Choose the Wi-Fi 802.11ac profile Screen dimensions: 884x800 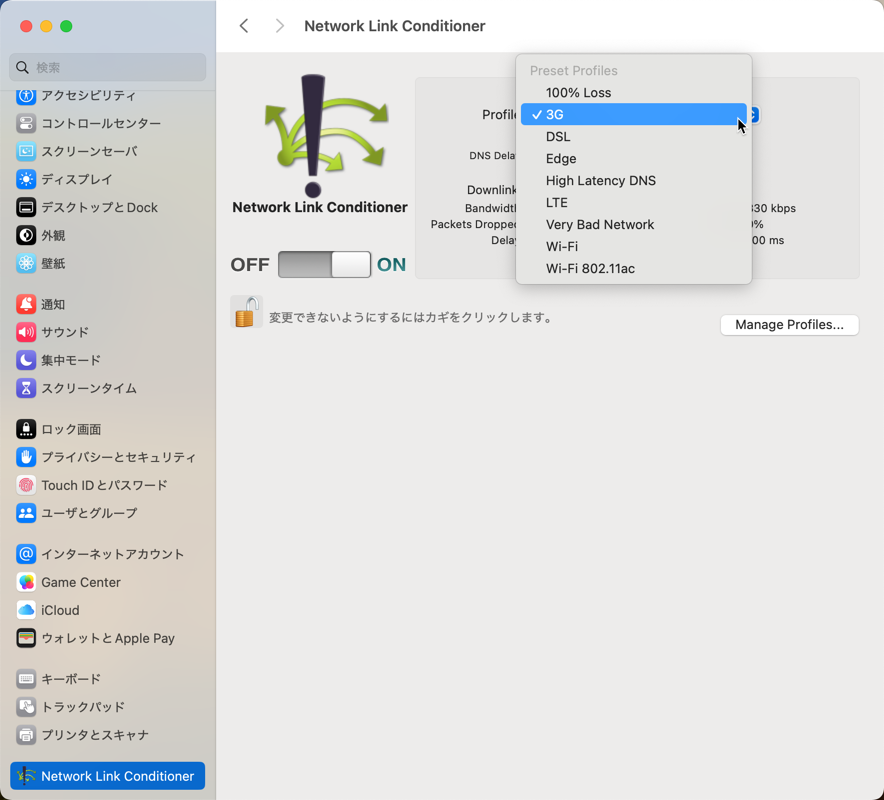click(x=634, y=268)
